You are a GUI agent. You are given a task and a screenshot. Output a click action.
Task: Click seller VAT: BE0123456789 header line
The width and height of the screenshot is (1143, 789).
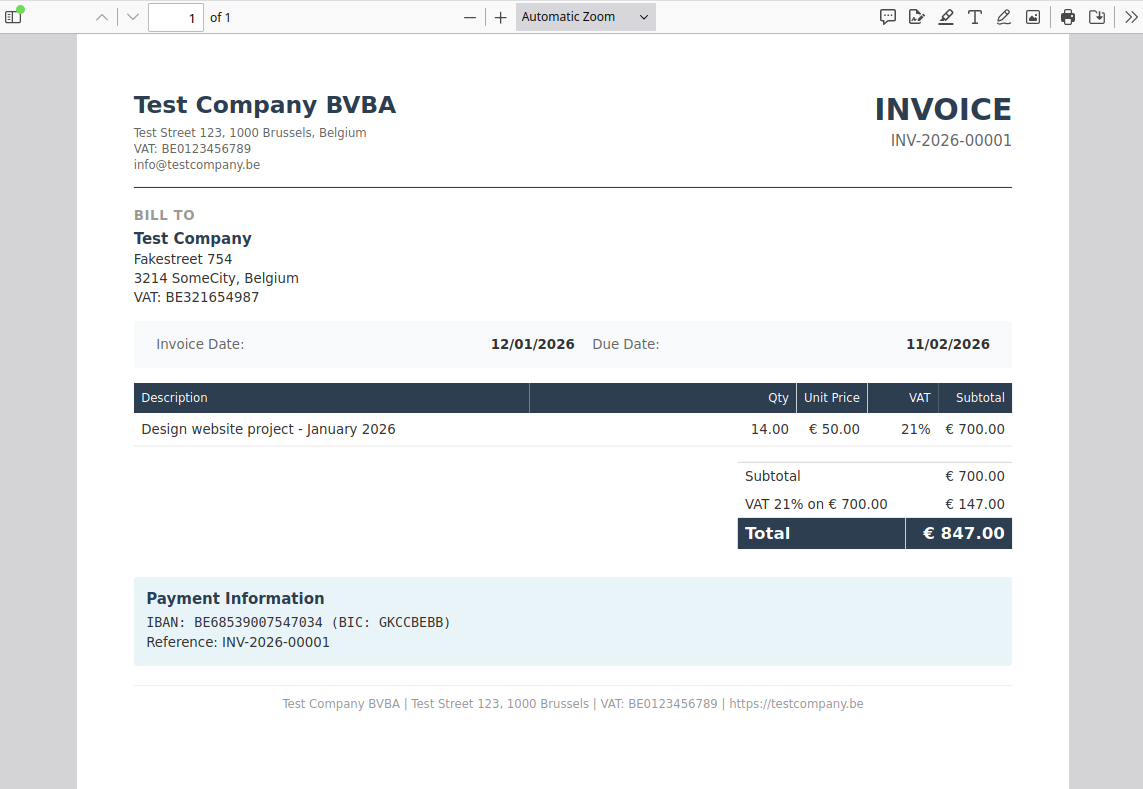pyautogui.click(x=192, y=149)
